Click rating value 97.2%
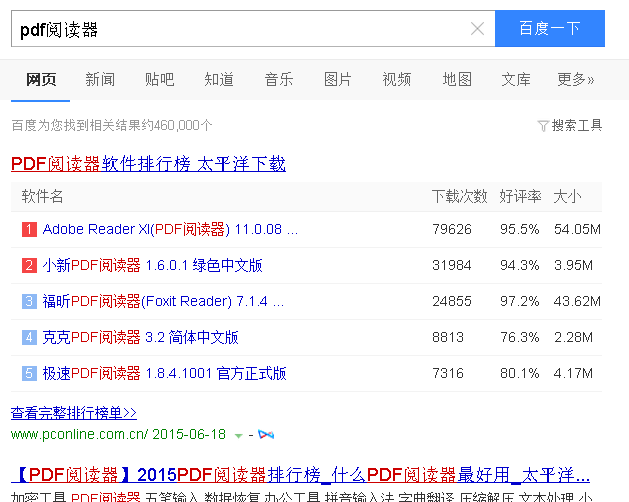Image resolution: width=629 pixels, height=502 pixels. [519, 301]
